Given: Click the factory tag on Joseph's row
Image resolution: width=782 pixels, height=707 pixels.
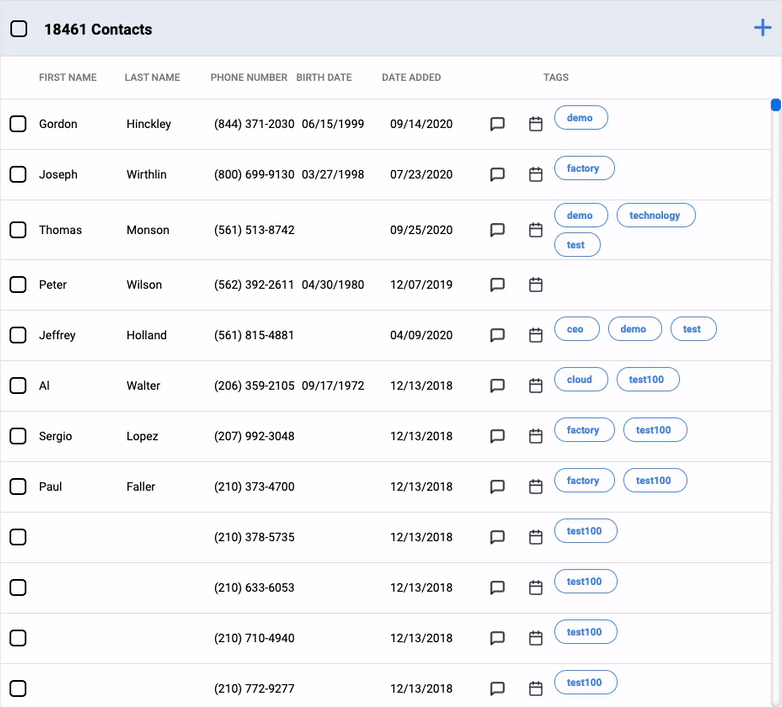Looking at the screenshot, I should coord(585,168).
